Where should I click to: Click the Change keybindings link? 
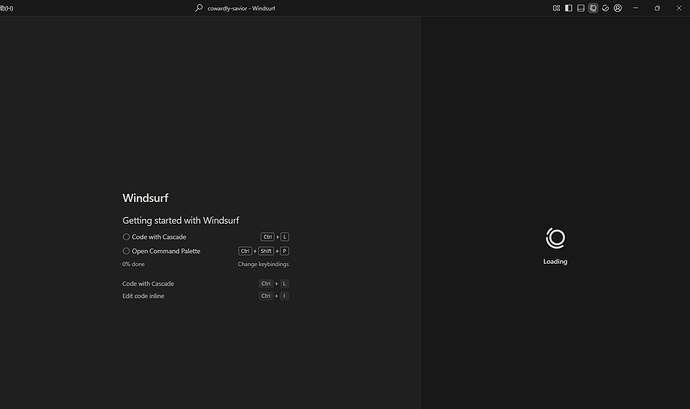[263, 264]
